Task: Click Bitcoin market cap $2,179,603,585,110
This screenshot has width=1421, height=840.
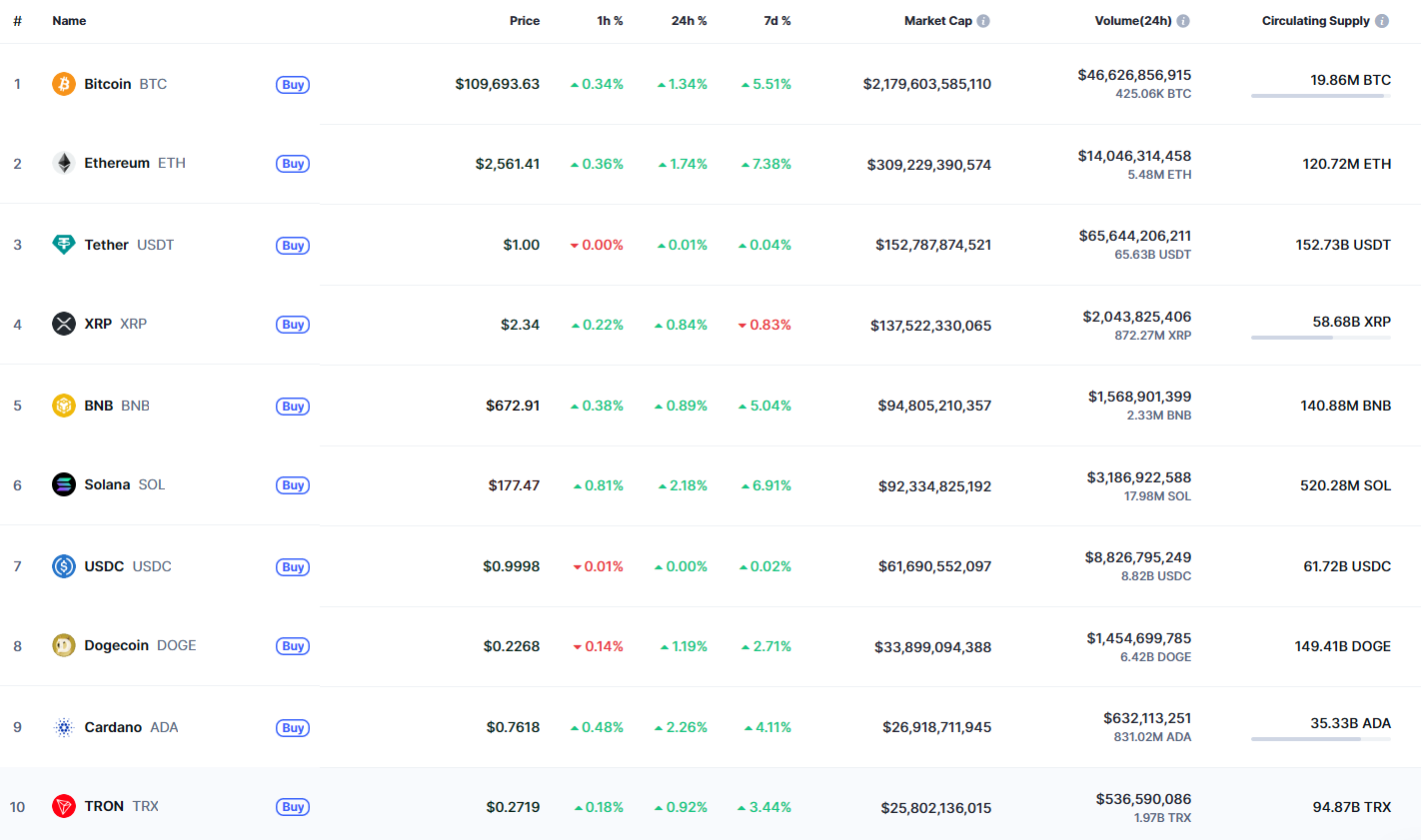Action: [927, 84]
